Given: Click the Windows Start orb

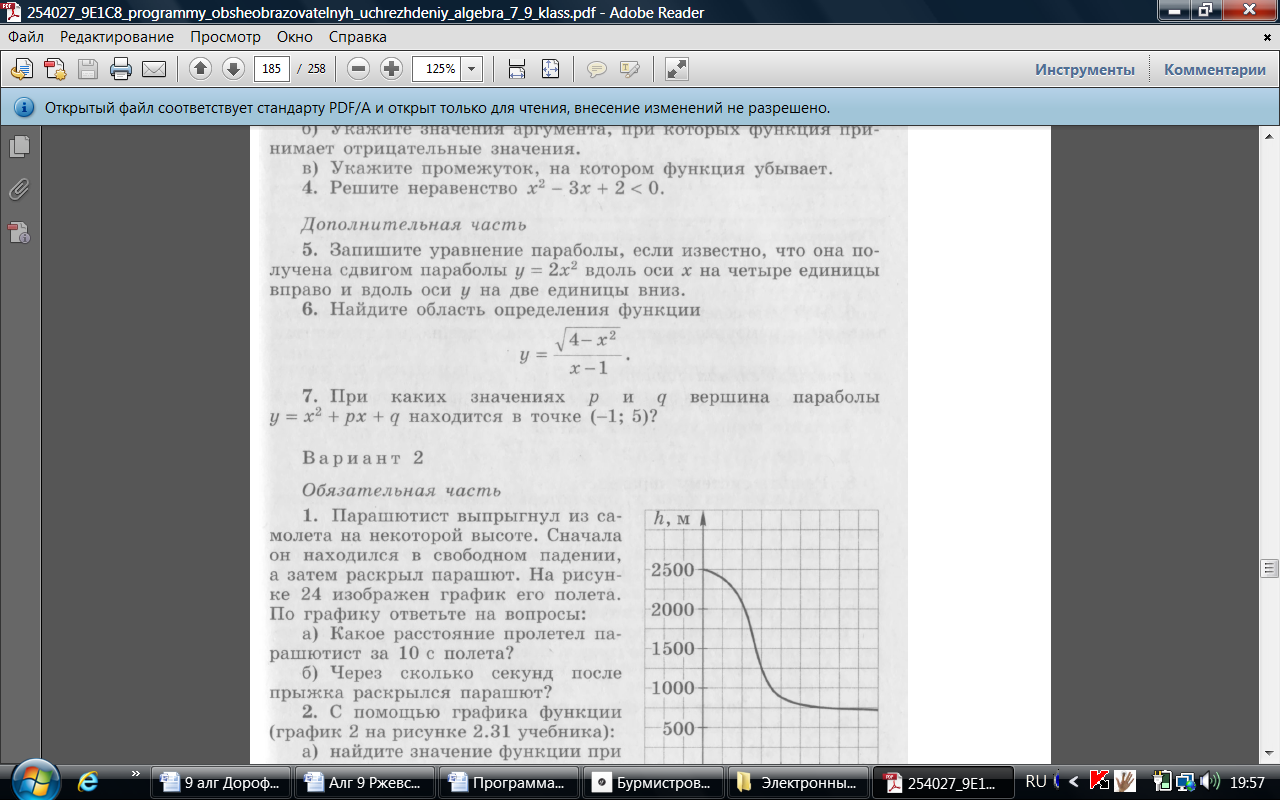Looking at the screenshot, I should tap(35, 780).
